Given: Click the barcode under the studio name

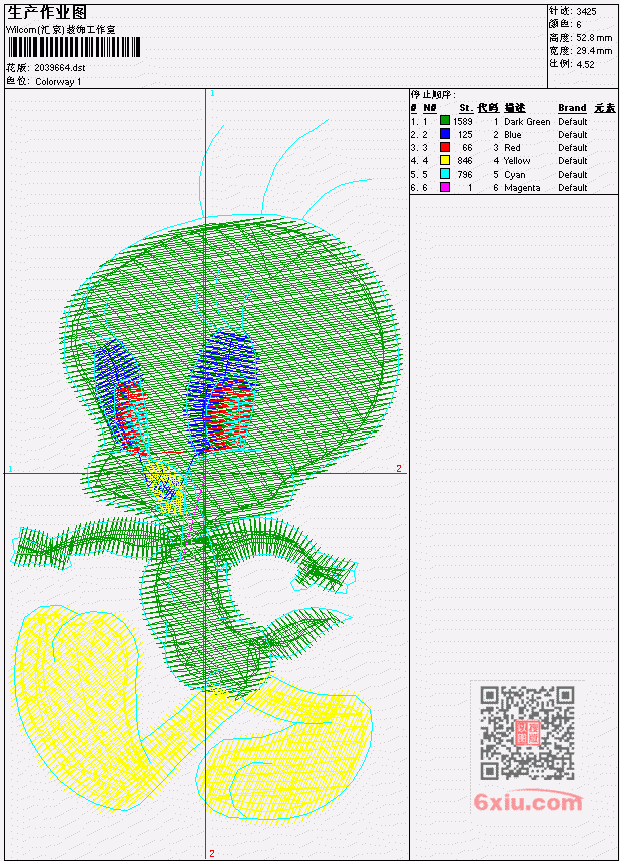Looking at the screenshot, I should 74,48.
